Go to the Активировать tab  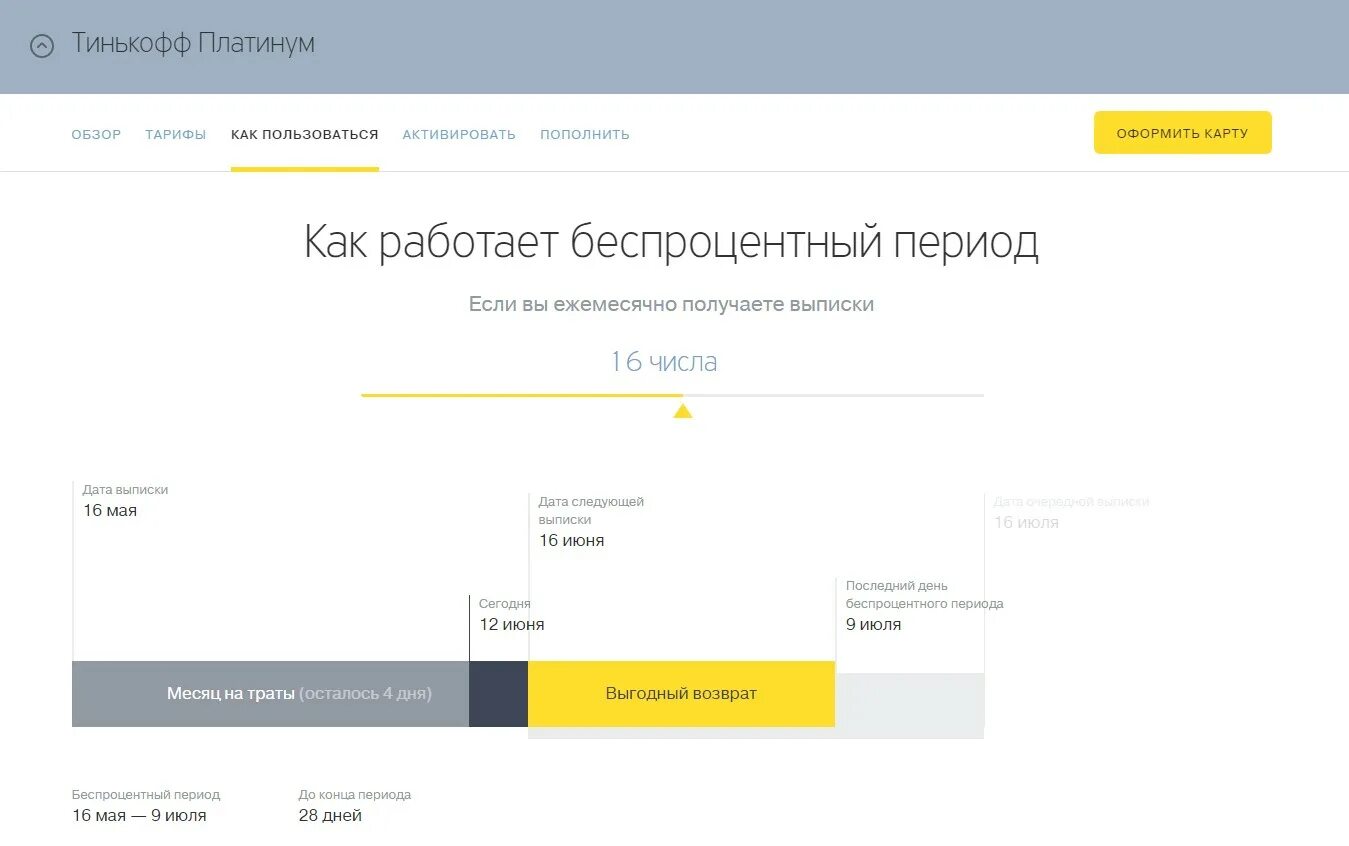point(459,134)
